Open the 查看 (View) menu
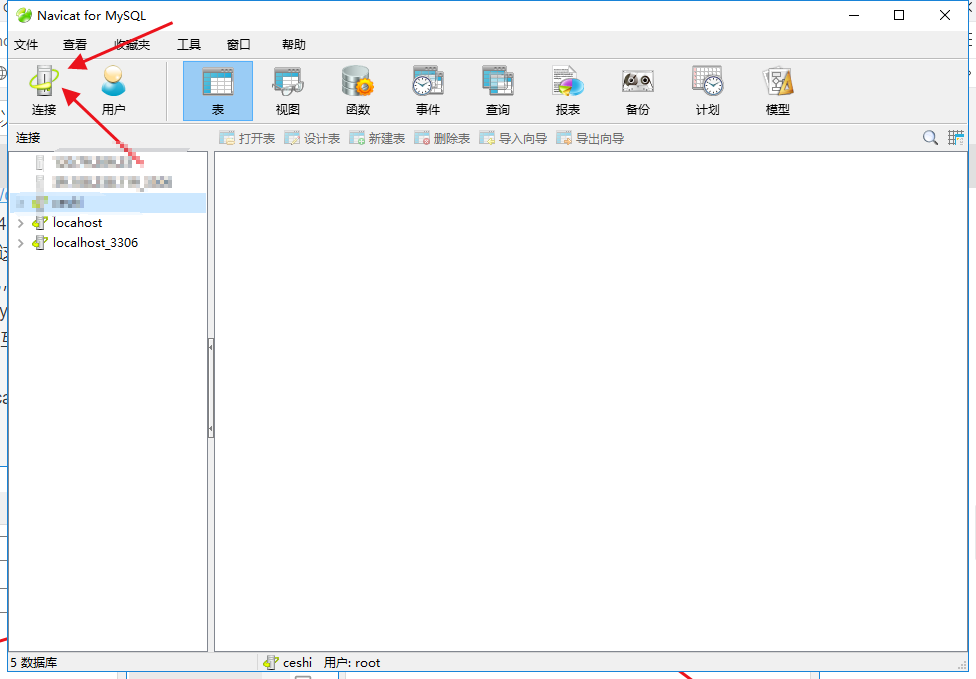This screenshot has height=679, width=976. (75, 45)
